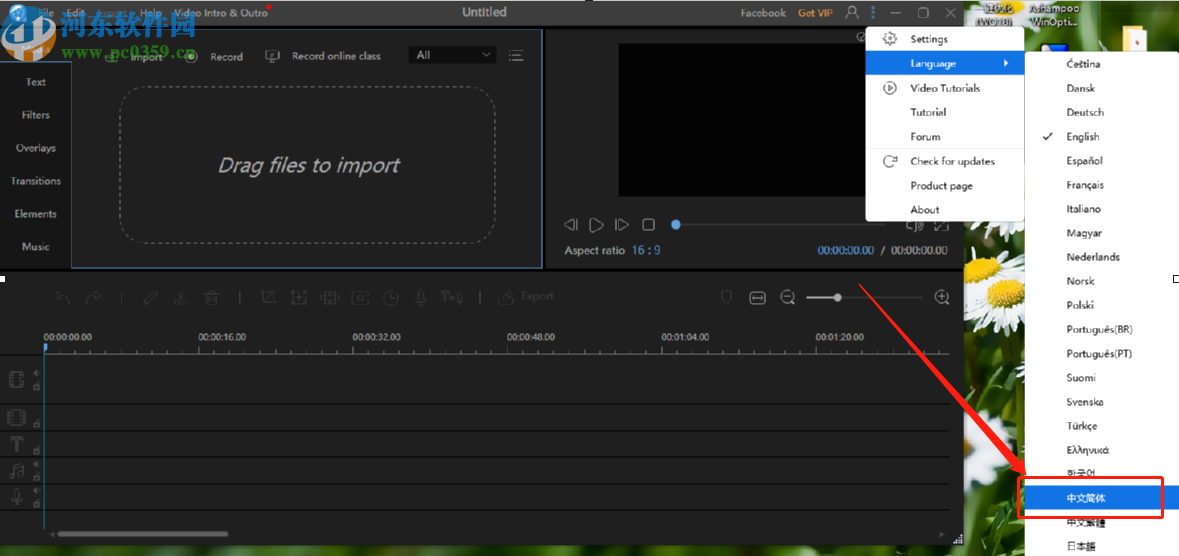The height and width of the screenshot is (556, 1179).
Task: Select 中文简体 language
Action: [x=1102, y=498]
